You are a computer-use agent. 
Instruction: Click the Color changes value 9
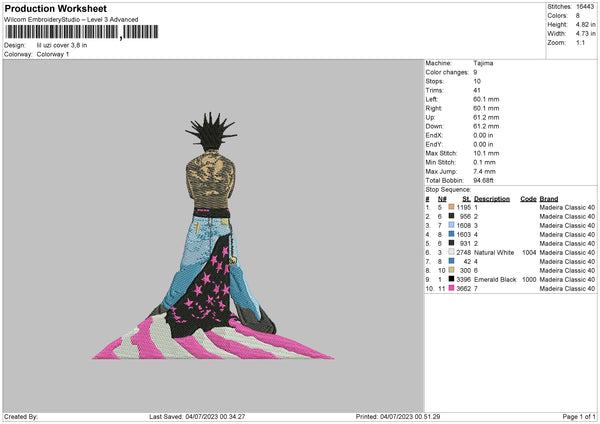475,72
